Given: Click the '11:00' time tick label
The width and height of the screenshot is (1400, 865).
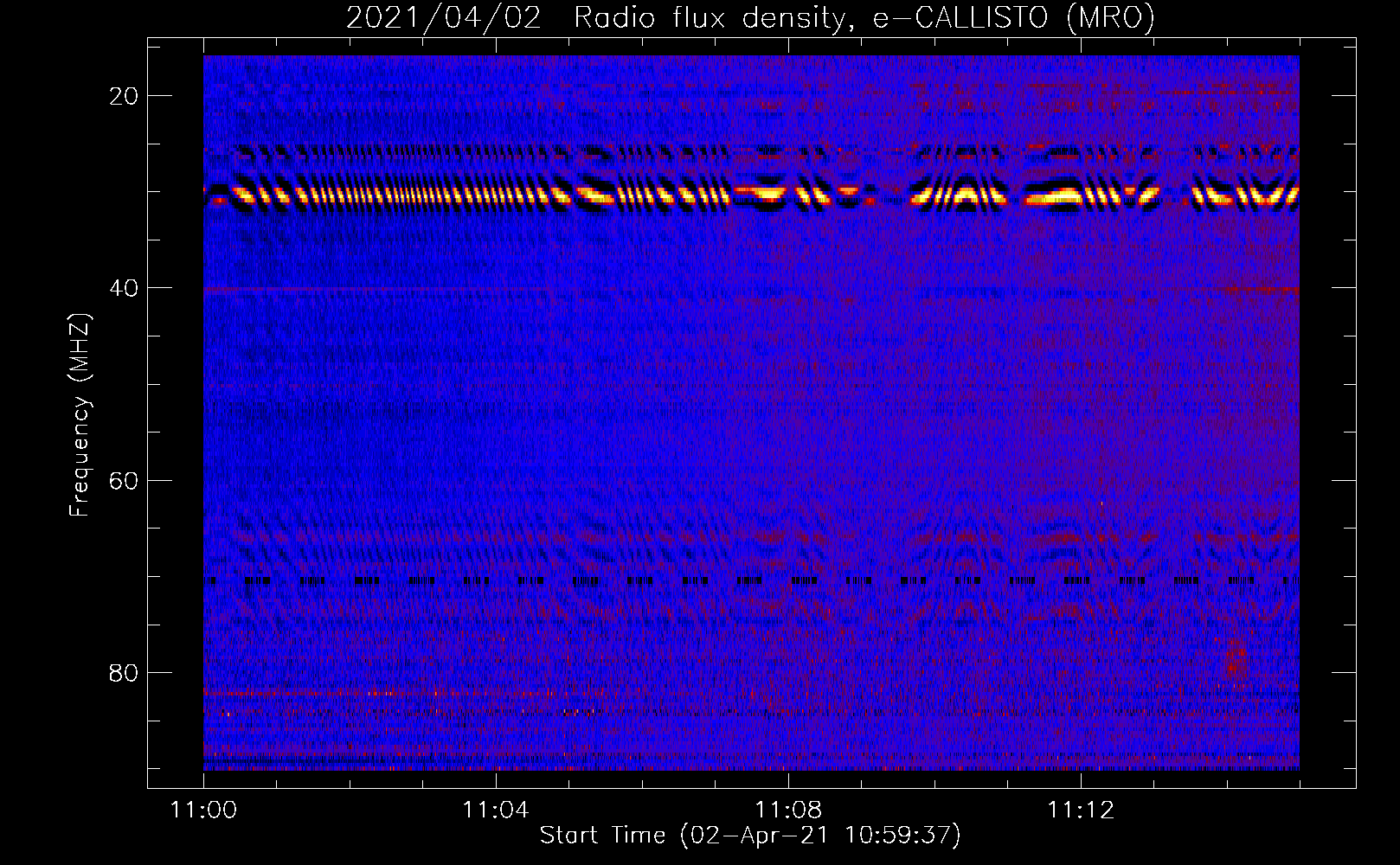Looking at the screenshot, I should tap(203, 810).
